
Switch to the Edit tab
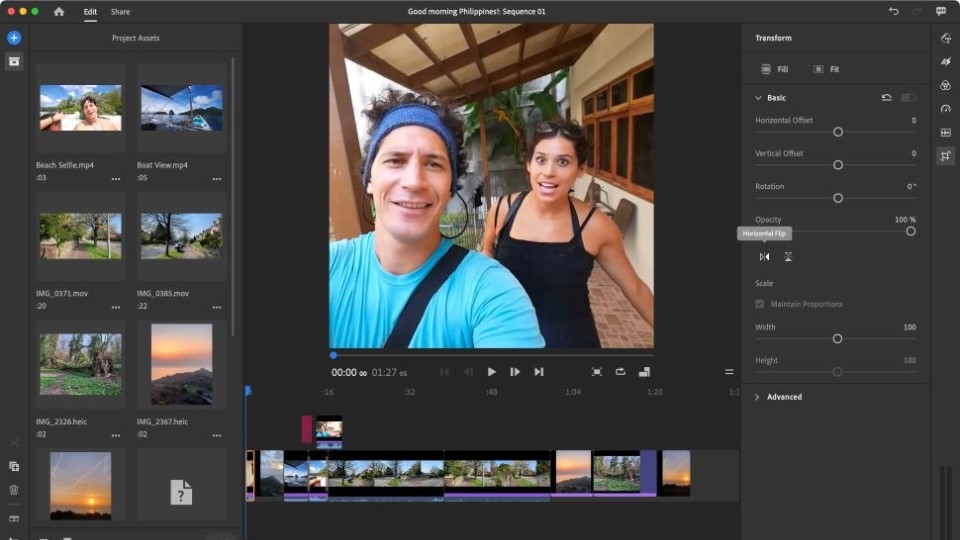click(90, 12)
